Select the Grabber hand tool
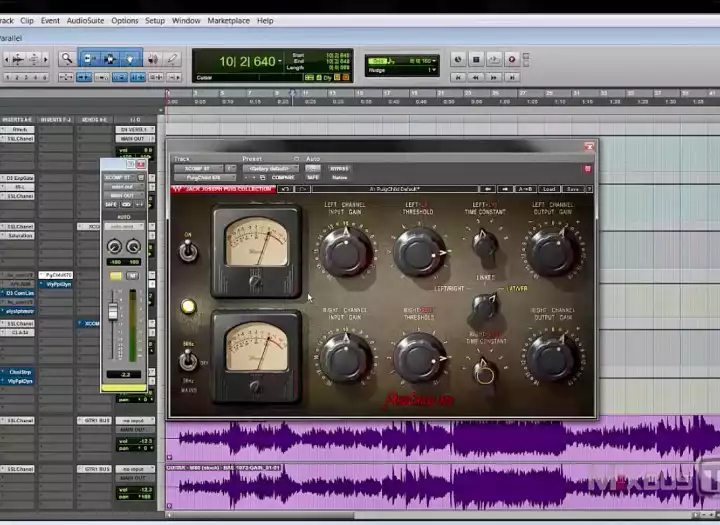Screen dimensions: 720x525 (x=130, y=59)
